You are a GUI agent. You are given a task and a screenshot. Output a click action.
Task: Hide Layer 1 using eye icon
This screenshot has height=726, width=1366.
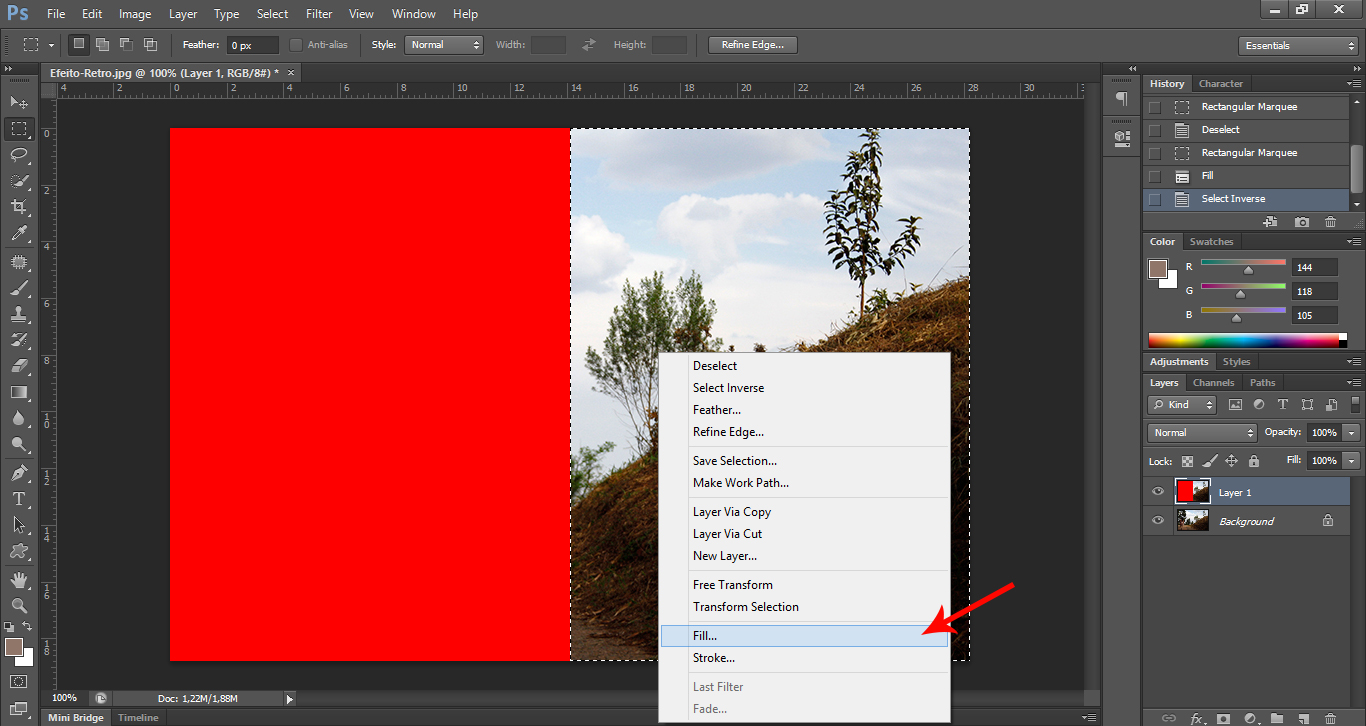(x=1158, y=492)
